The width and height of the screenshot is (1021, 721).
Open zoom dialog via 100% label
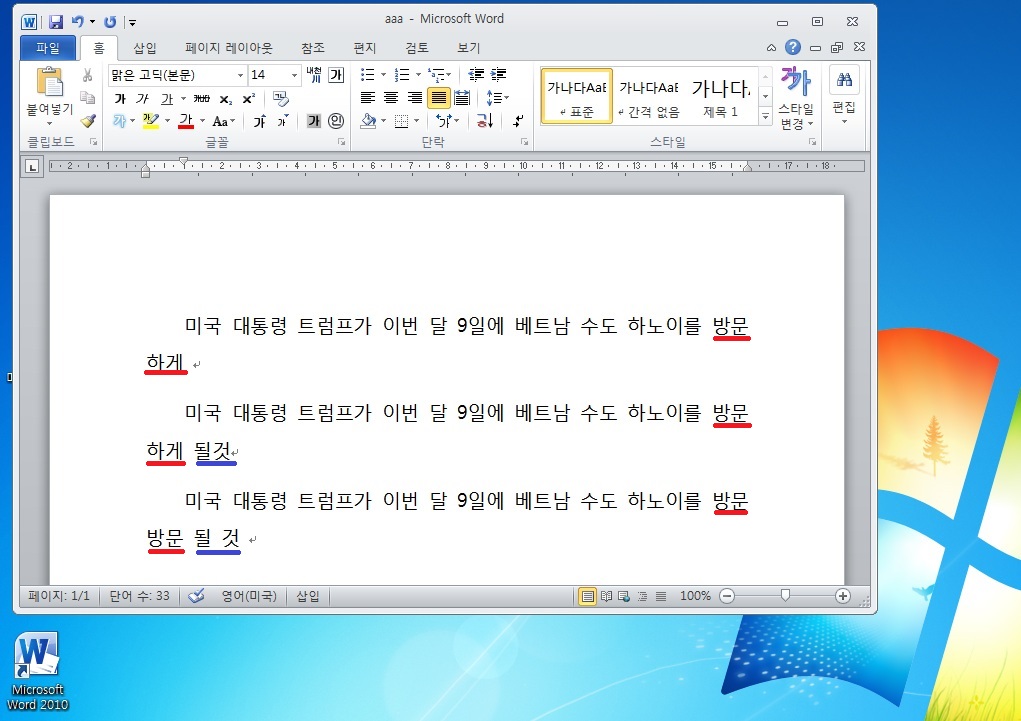695,596
